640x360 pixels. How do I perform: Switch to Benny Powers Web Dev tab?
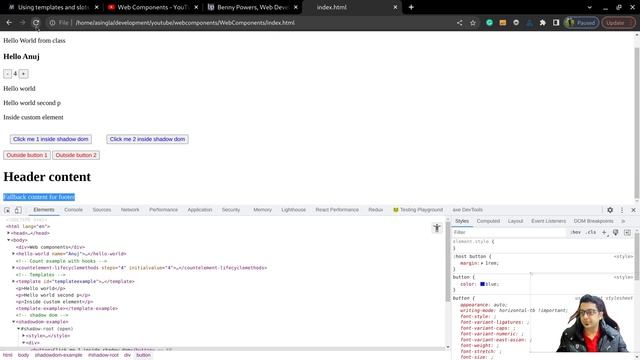pyautogui.click(x=253, y=7)
